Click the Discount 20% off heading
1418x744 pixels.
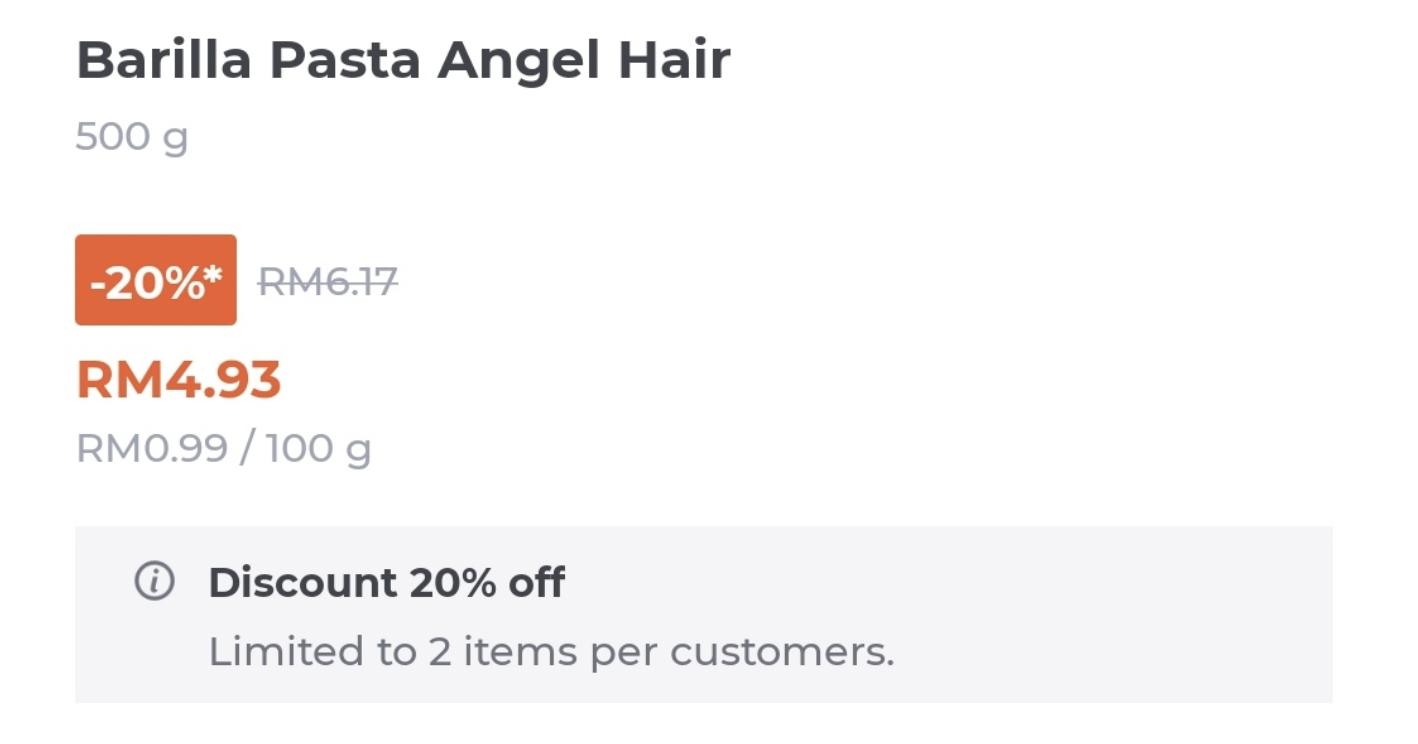[x=386, y=582]
